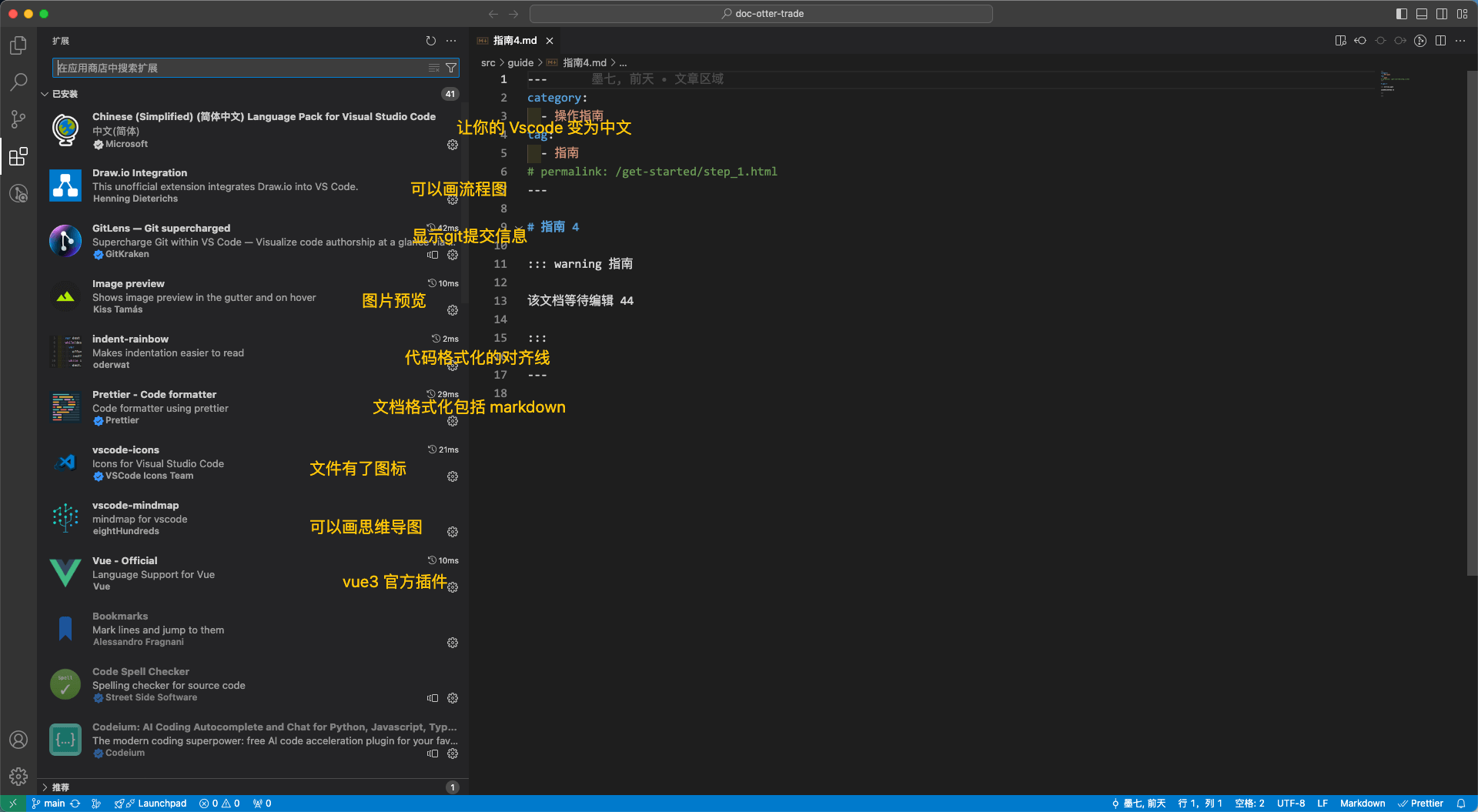The width and height of the screenshot is (1478, 812).
Task: Click sync icon on Code Spell Checker
Action: [x=433, y=698]
